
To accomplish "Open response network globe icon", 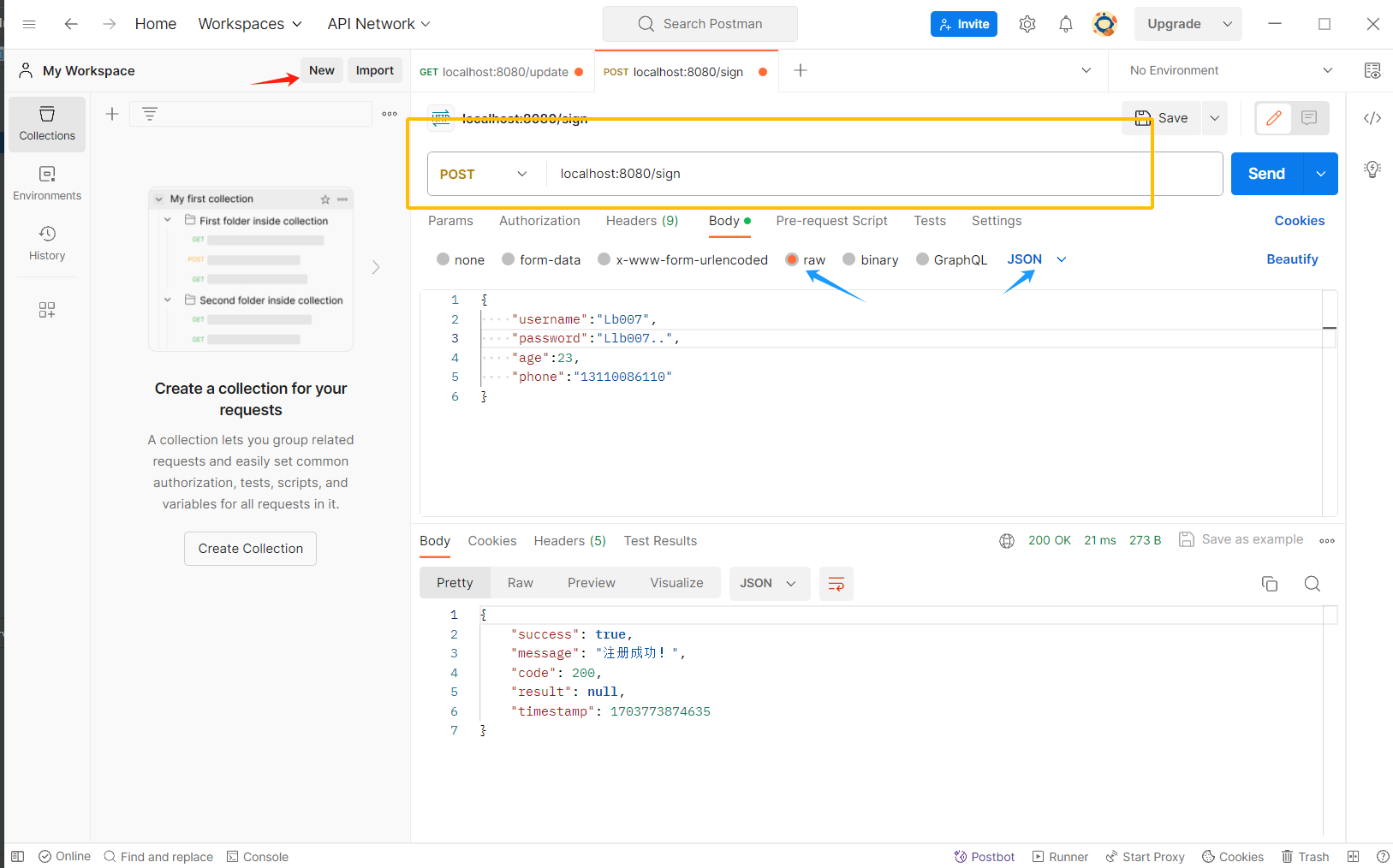I will pyautogui.click(x=1007, y=541).
